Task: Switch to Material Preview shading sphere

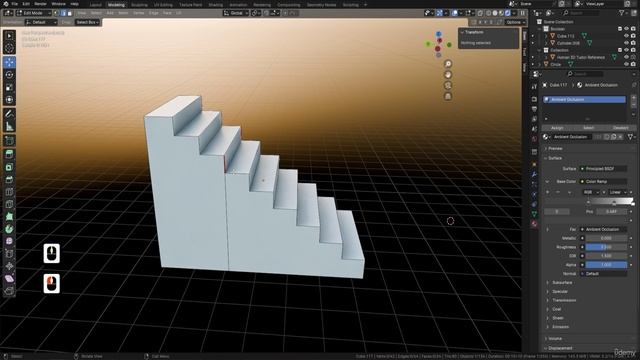Action: click(x=501, y=13)
